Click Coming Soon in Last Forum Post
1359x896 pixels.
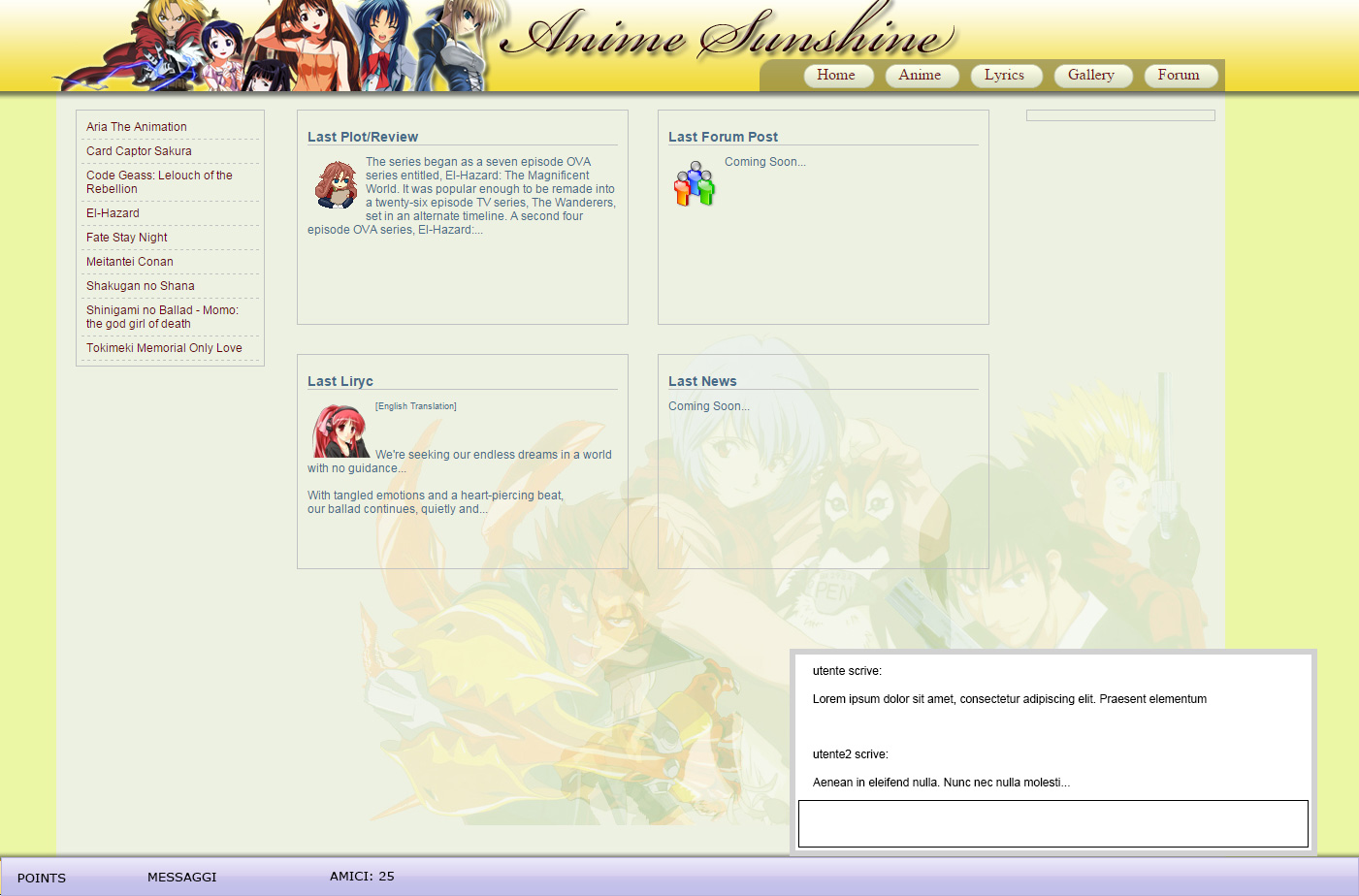pos(765,162)
